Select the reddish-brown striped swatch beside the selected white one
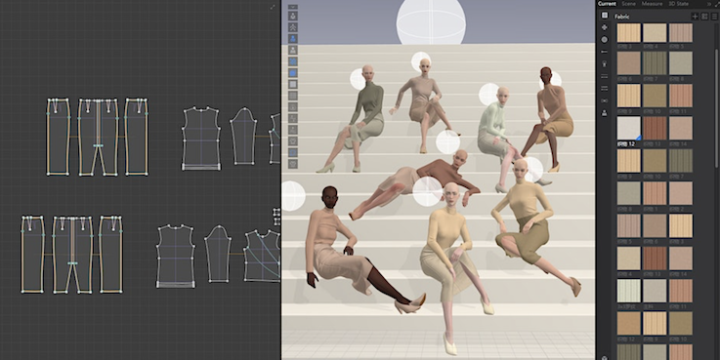 point(655,128)
